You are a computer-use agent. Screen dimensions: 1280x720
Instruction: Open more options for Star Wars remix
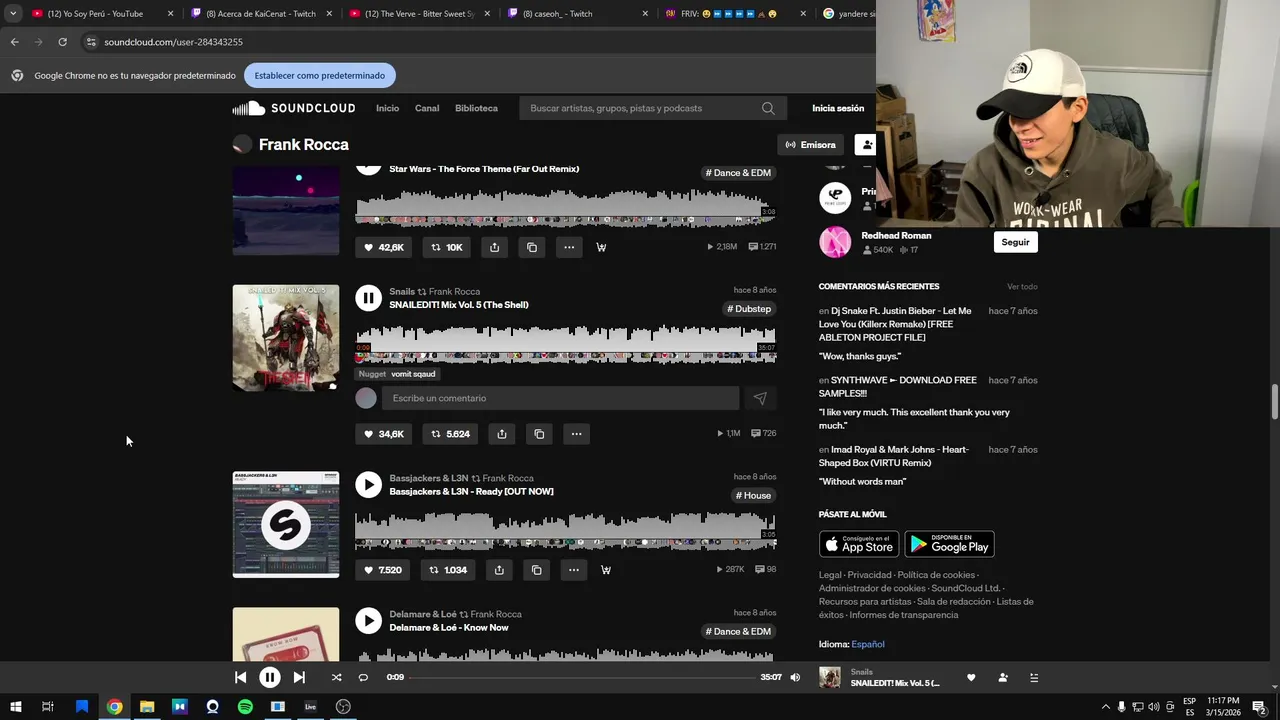pos(568,247)
